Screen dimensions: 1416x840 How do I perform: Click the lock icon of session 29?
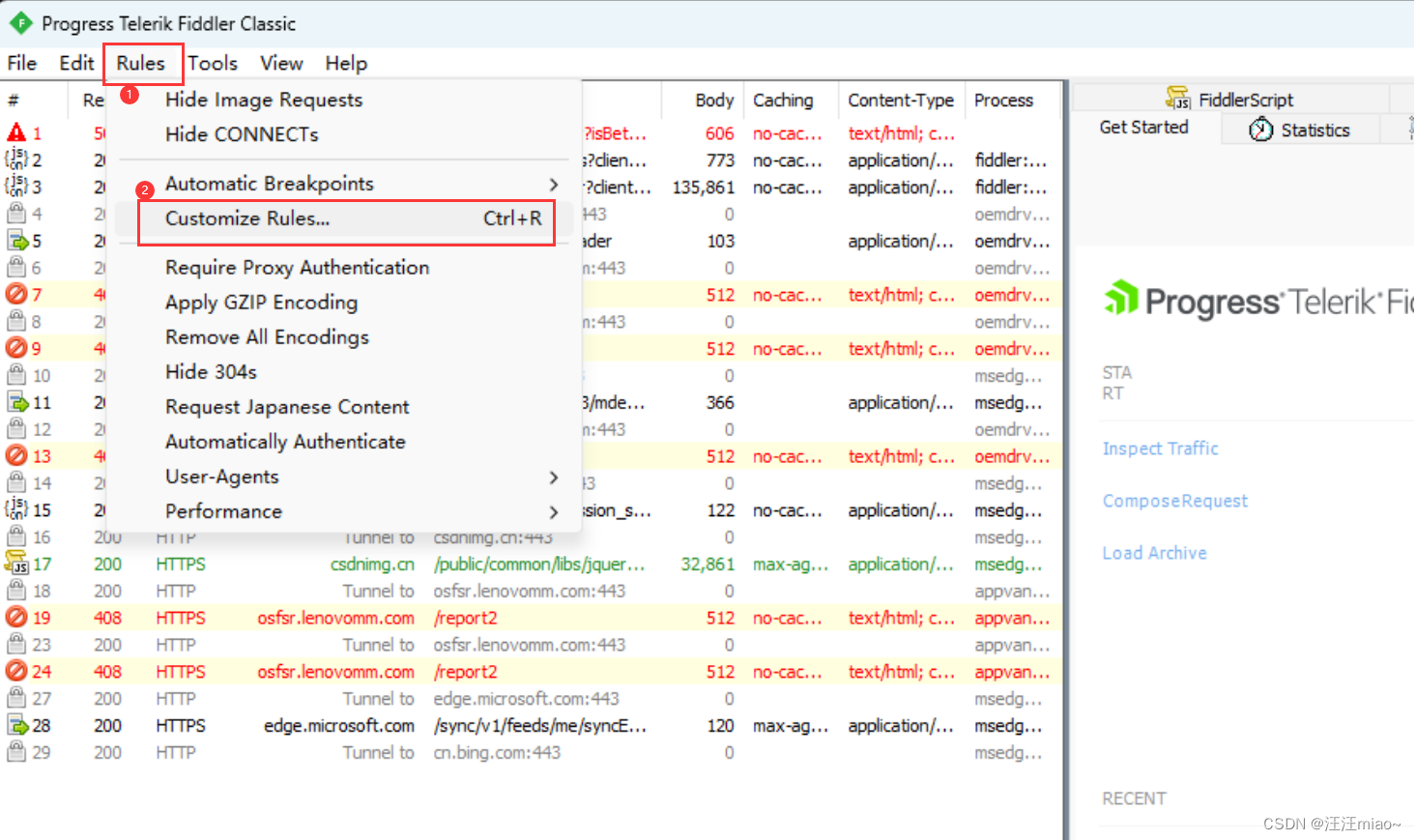coord(16,751)
